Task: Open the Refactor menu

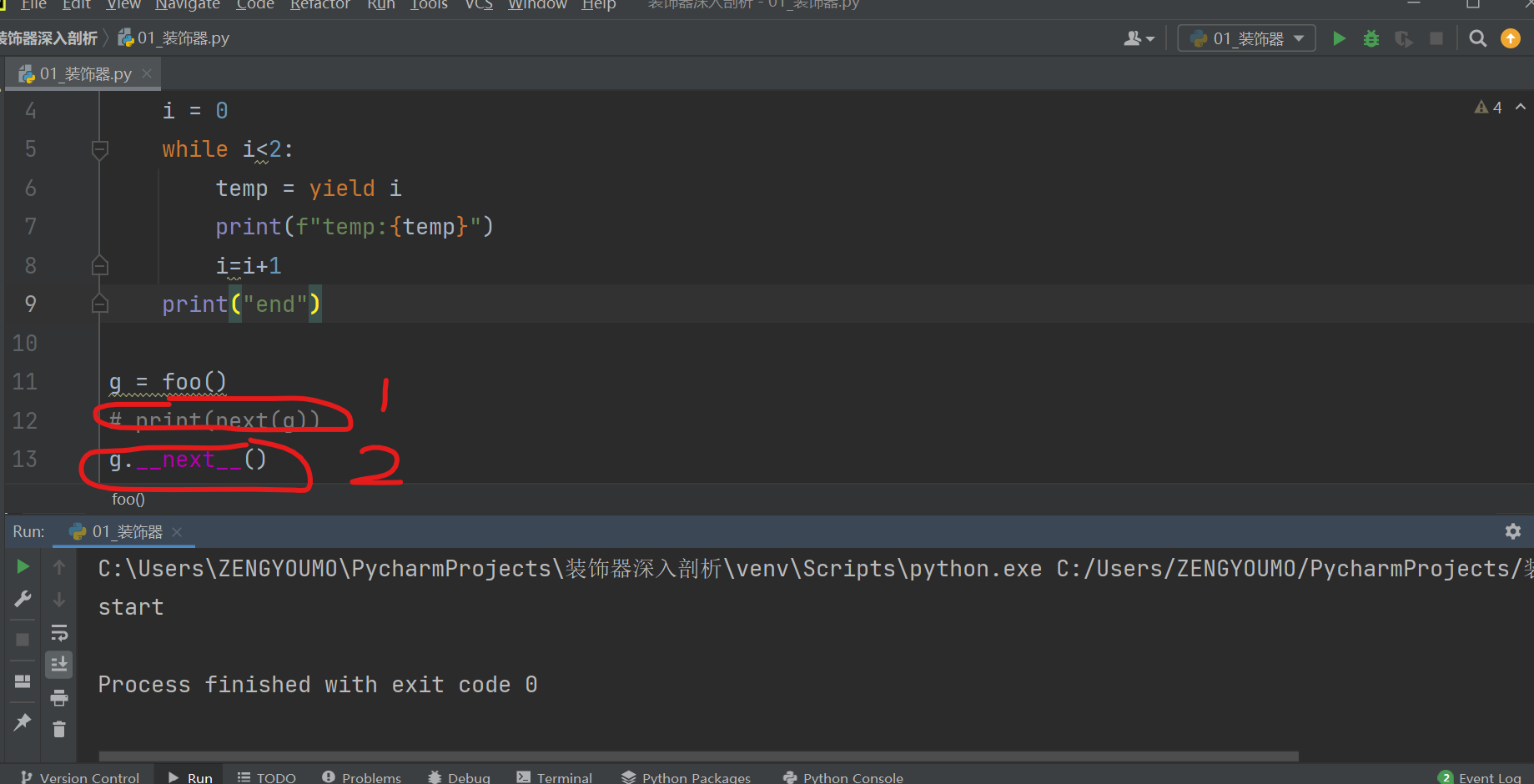Action: pyautogui.click(x=320, y=5)
